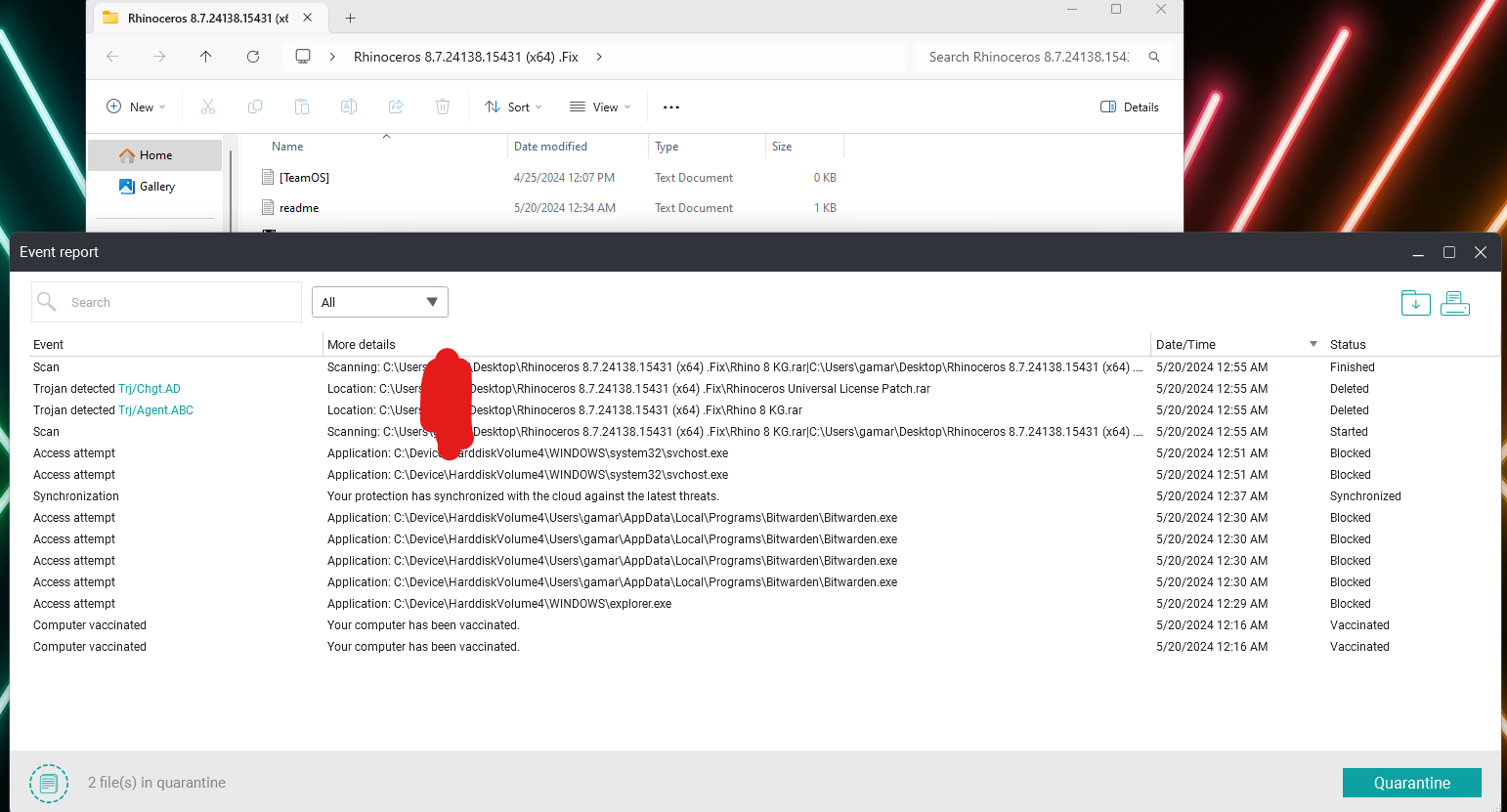This screenshot has height=812, width=1507.
Task: Click the magnifier icon in the Event report search
Action: [x=47, y=302]
